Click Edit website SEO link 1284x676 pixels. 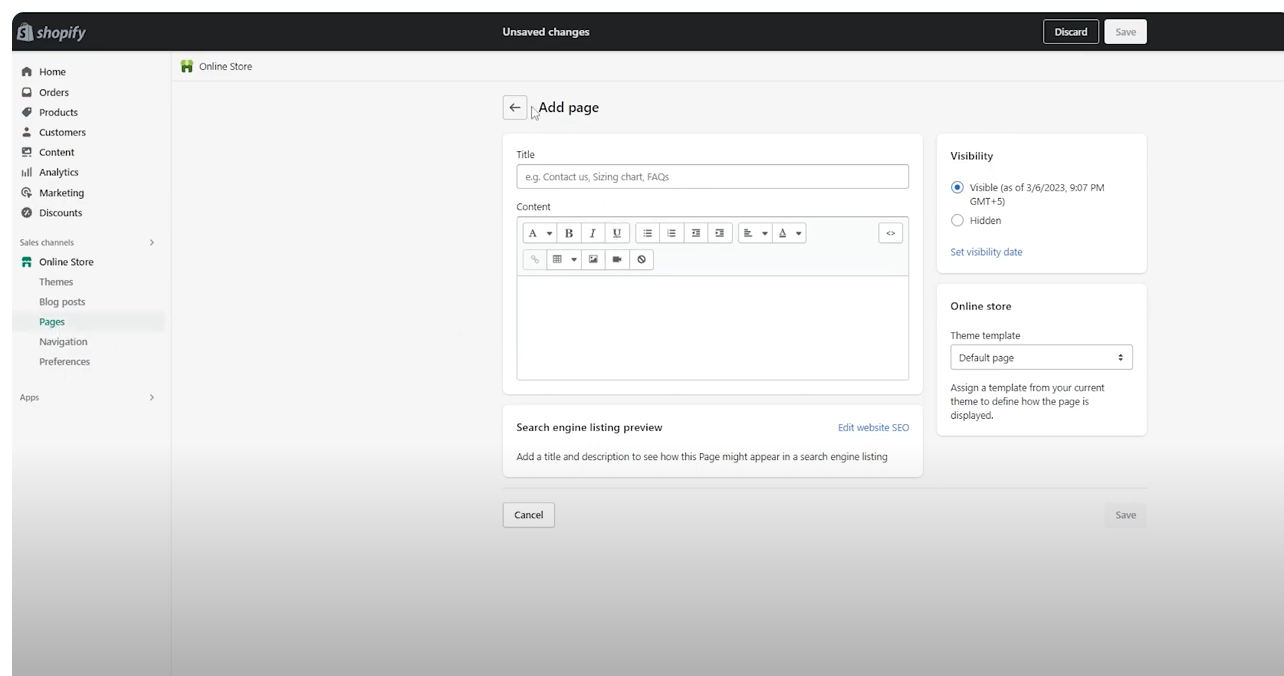[x=874, y=427]
